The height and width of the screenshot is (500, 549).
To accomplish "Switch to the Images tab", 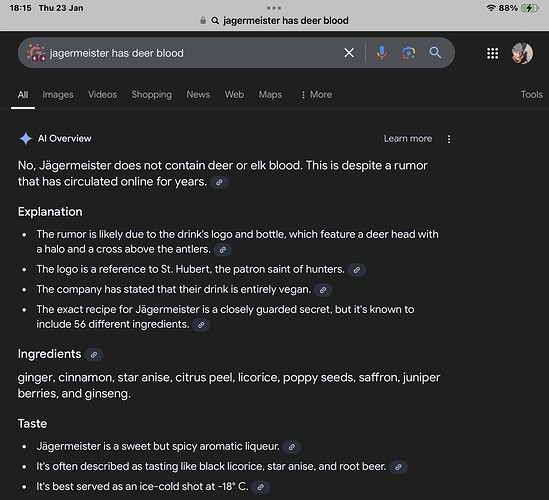I will (58, 95).
